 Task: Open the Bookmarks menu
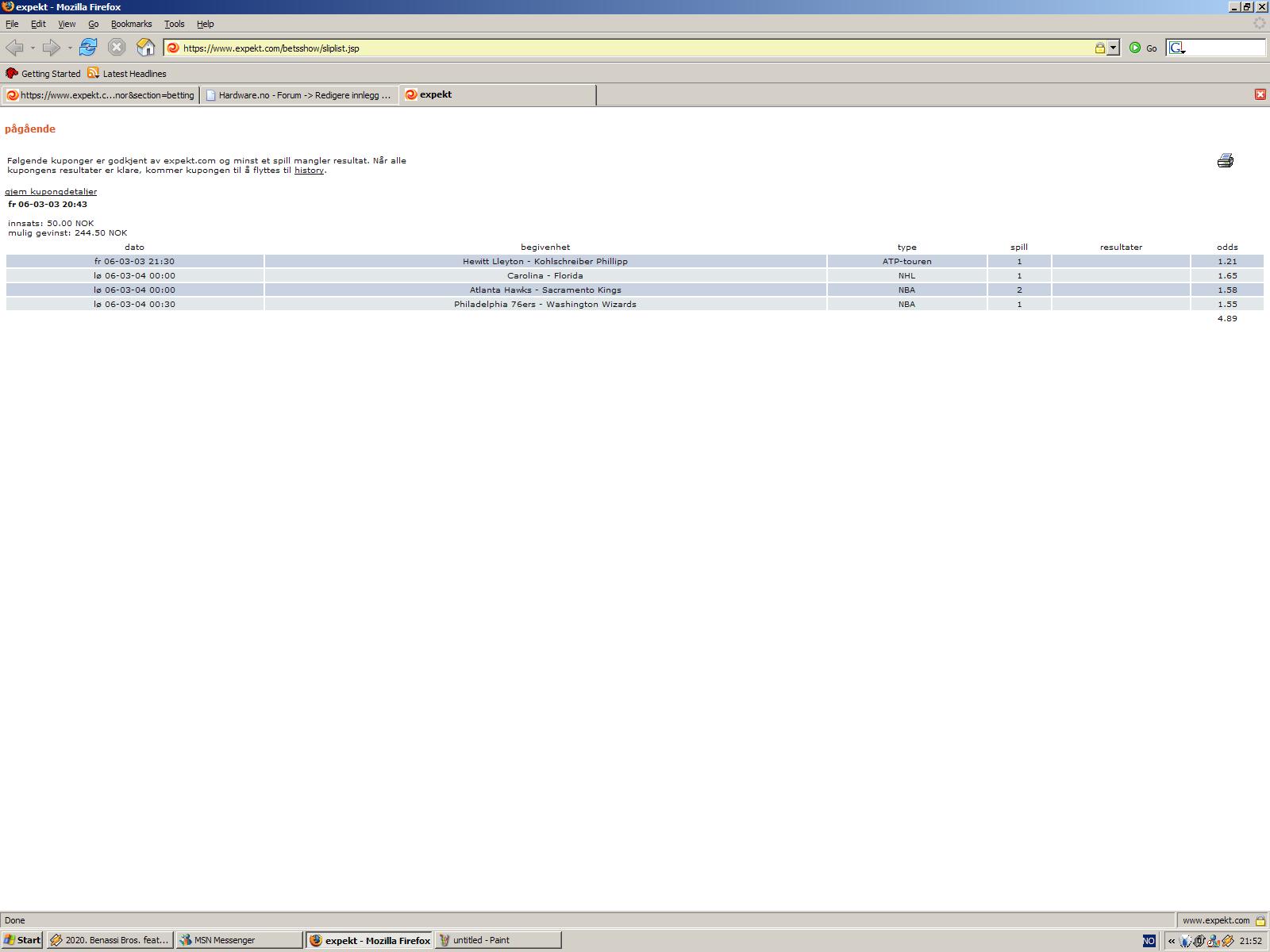click(131, 24)
